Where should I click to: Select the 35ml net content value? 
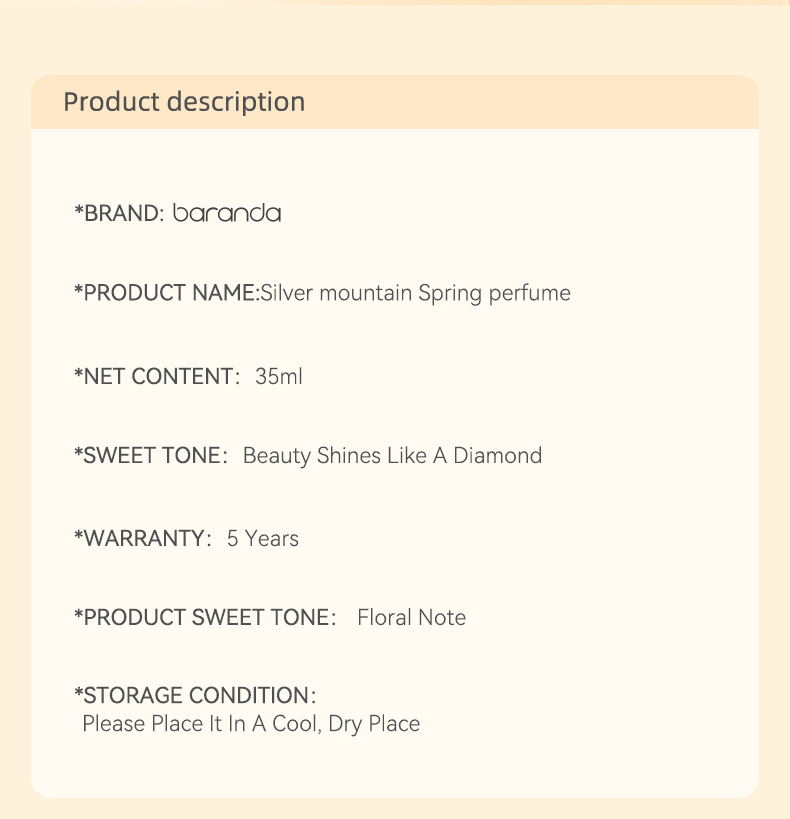coord(279,377)
